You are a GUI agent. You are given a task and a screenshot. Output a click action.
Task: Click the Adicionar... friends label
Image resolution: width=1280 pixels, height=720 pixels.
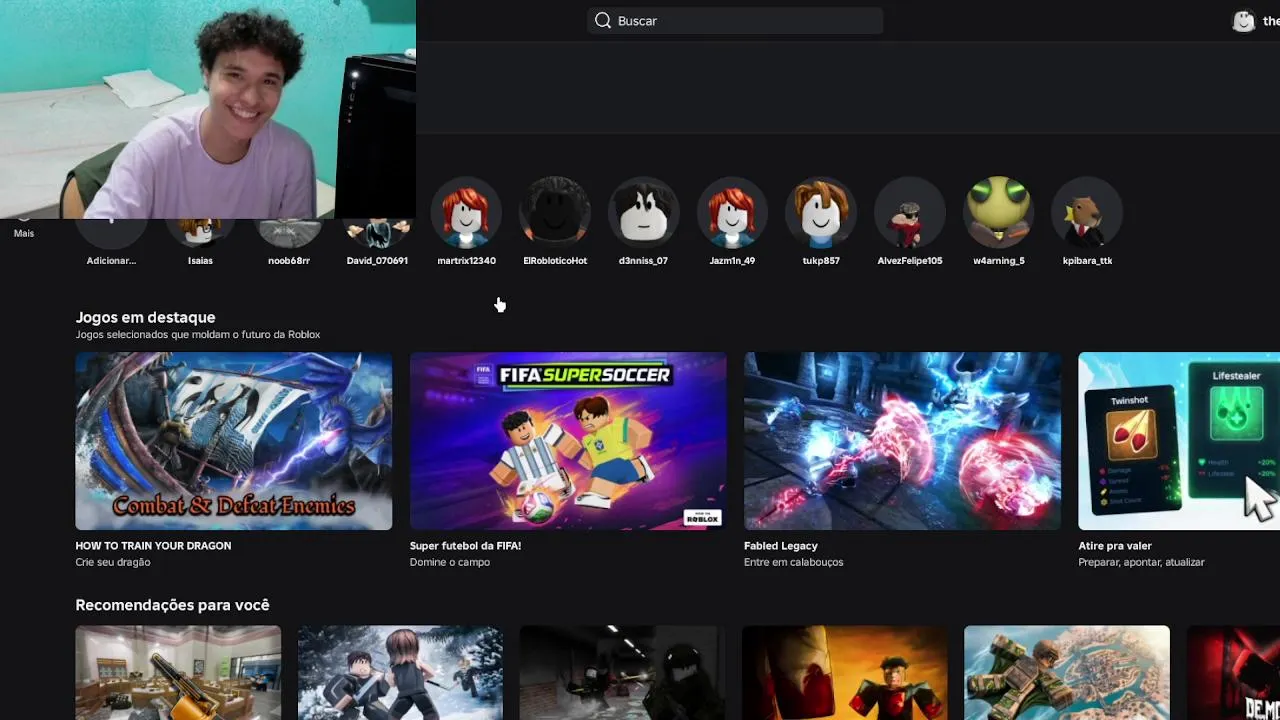(111, 261)
